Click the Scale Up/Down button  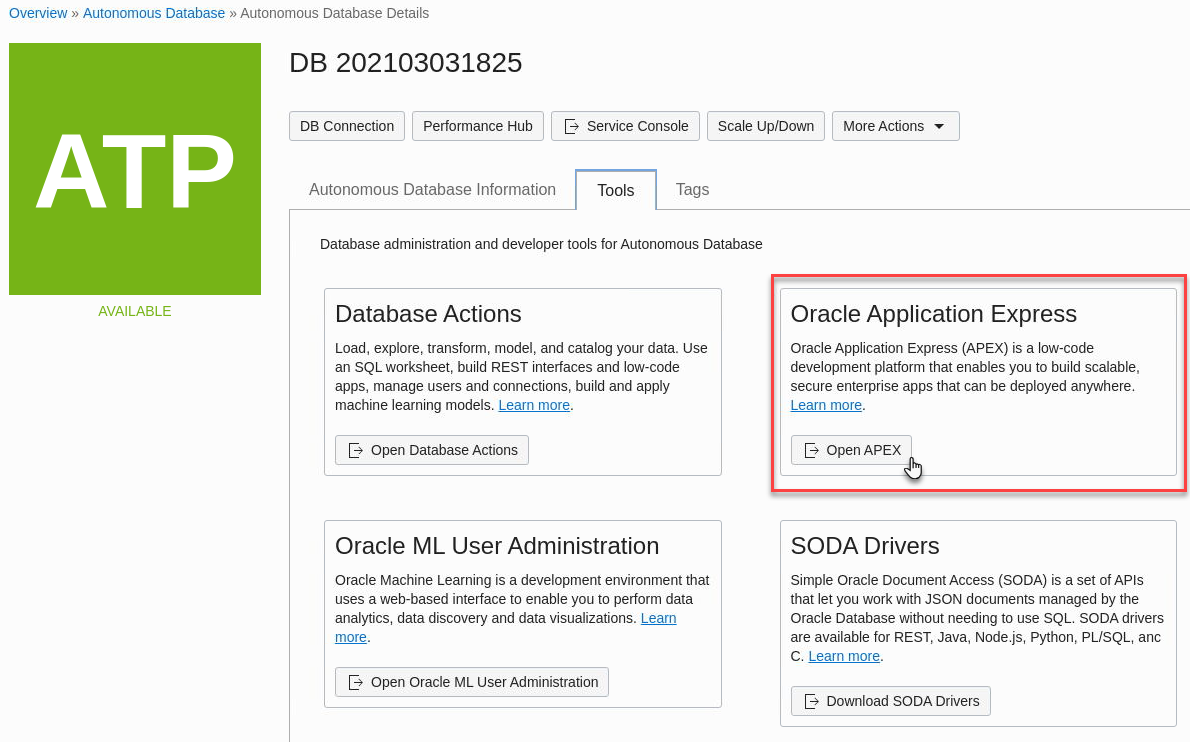[x=766, y=126]
